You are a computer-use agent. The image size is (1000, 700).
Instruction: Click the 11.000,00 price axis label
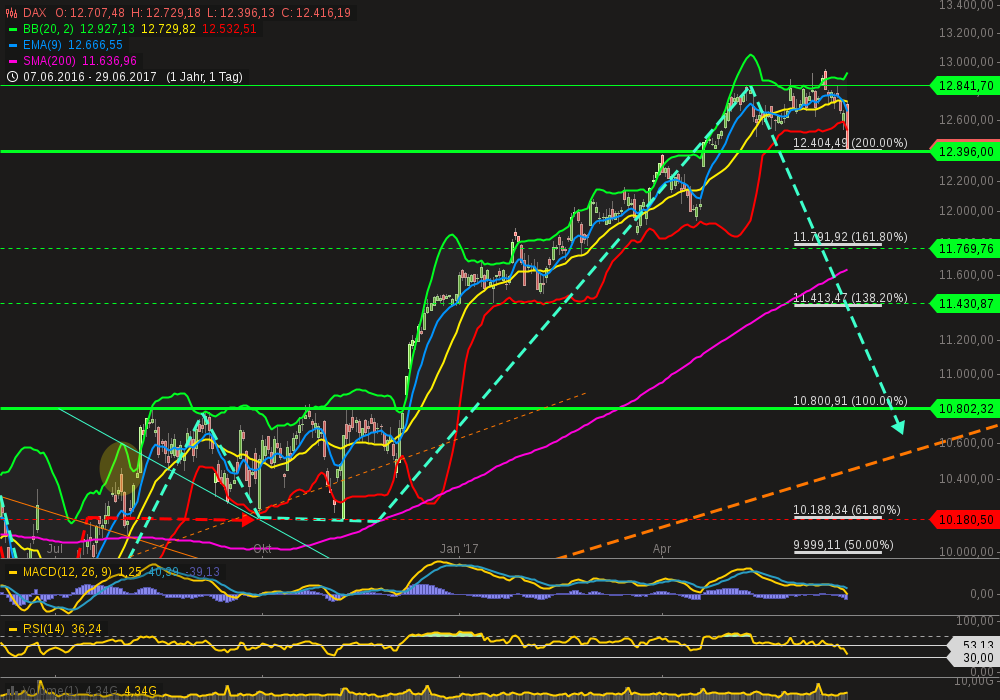point(966,374)
